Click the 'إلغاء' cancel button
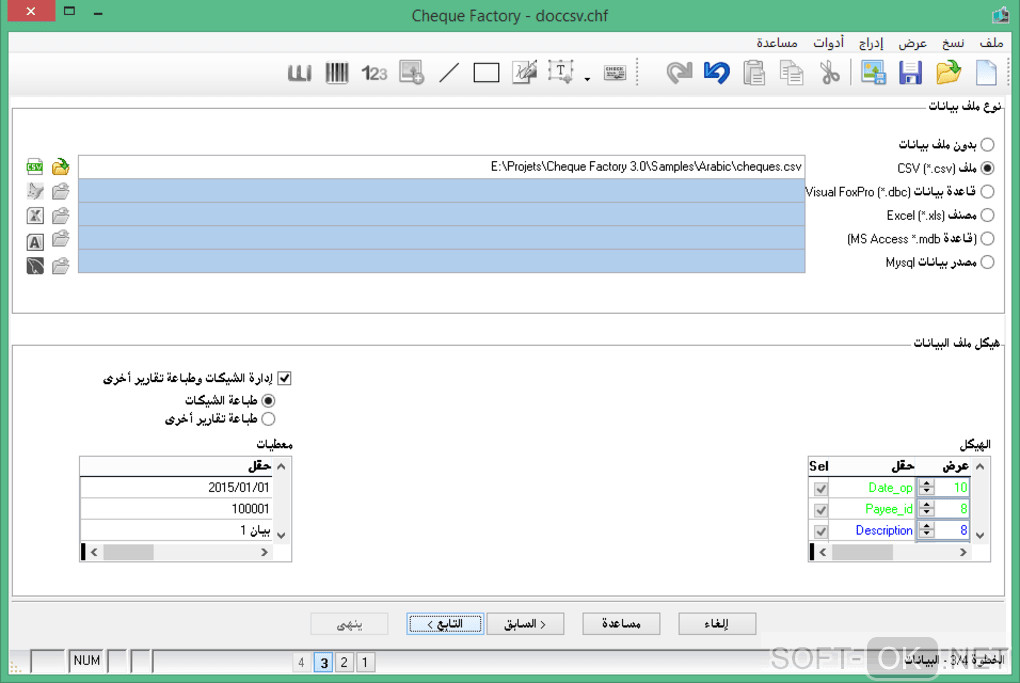Viewport: 1020px width, 683px height. coord(717,624)
